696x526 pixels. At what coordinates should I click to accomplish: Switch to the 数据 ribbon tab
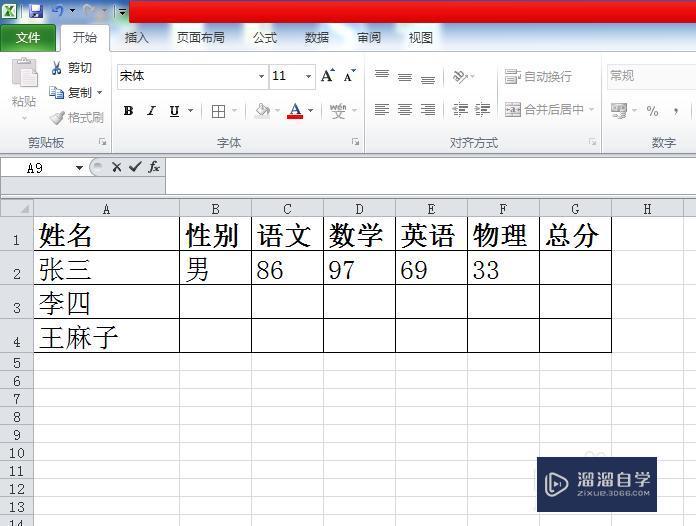(x=316, y=38)
